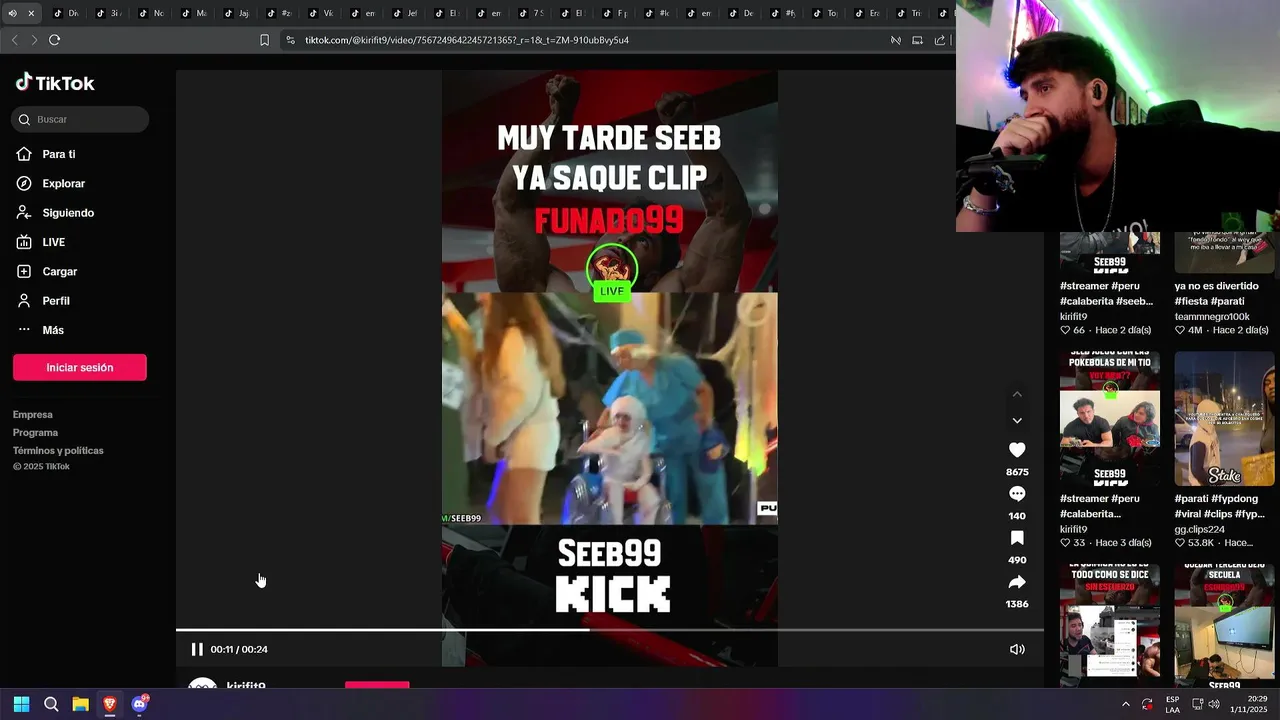Open Windows taskbar search
Viewport: 1280px width, 720px height.
pos(51,704)
